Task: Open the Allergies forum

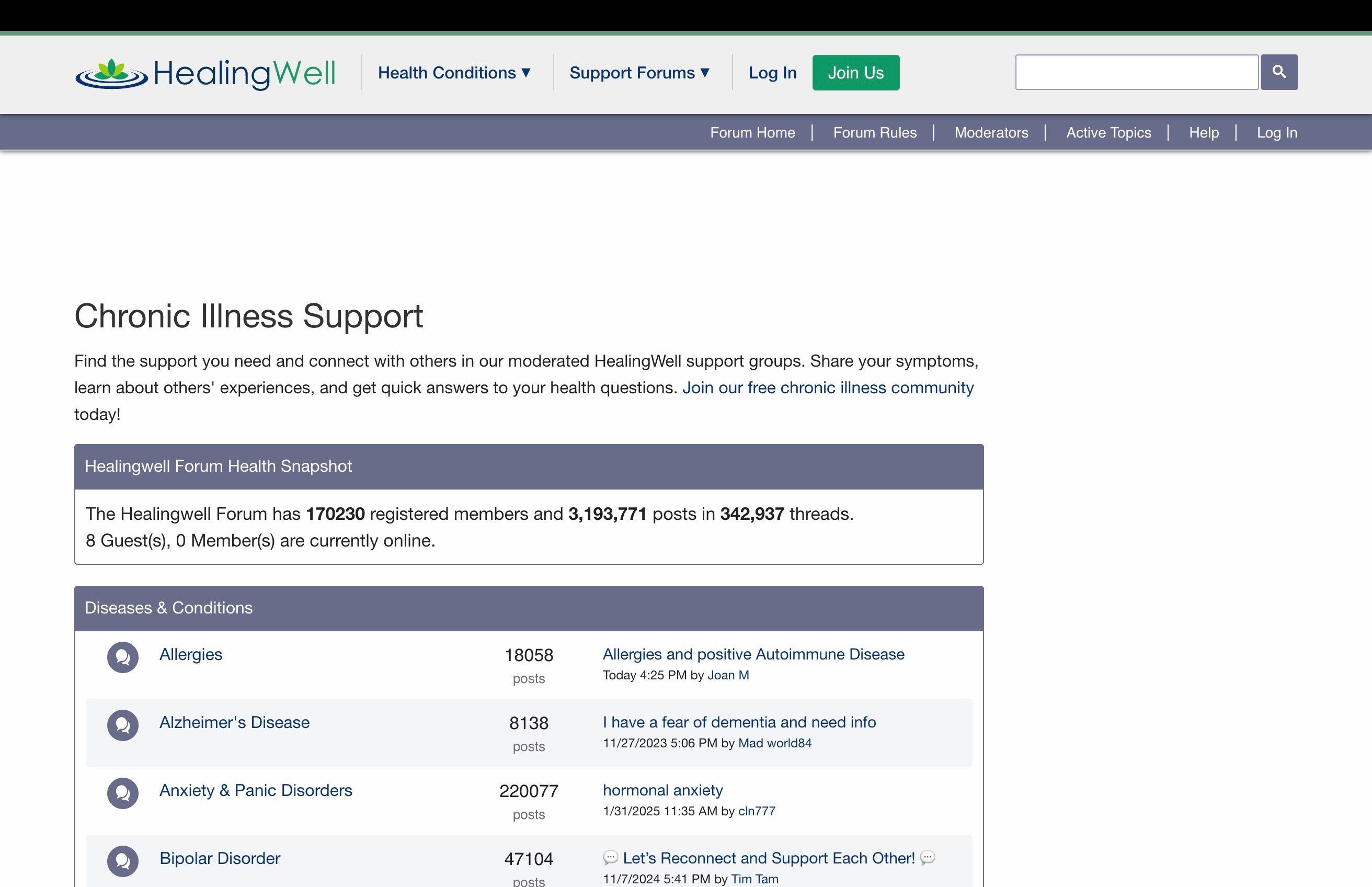Action: pyautogui.click(x=190, y=654)
